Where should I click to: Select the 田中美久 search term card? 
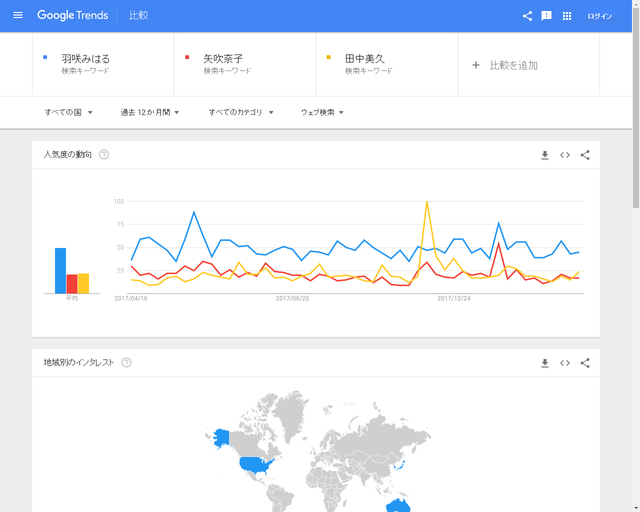(x=387, y=64)
